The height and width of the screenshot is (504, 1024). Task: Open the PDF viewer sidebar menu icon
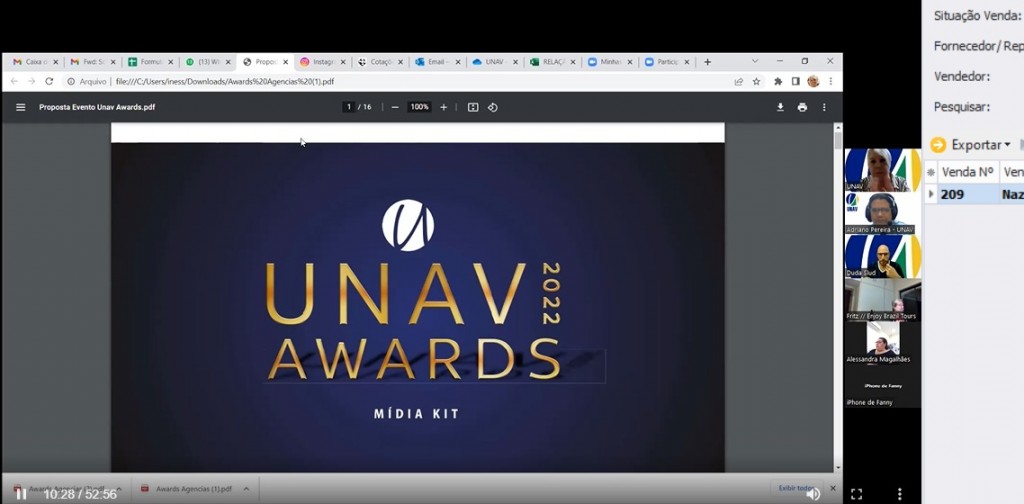pyautogui.click(x=20, y=107)
